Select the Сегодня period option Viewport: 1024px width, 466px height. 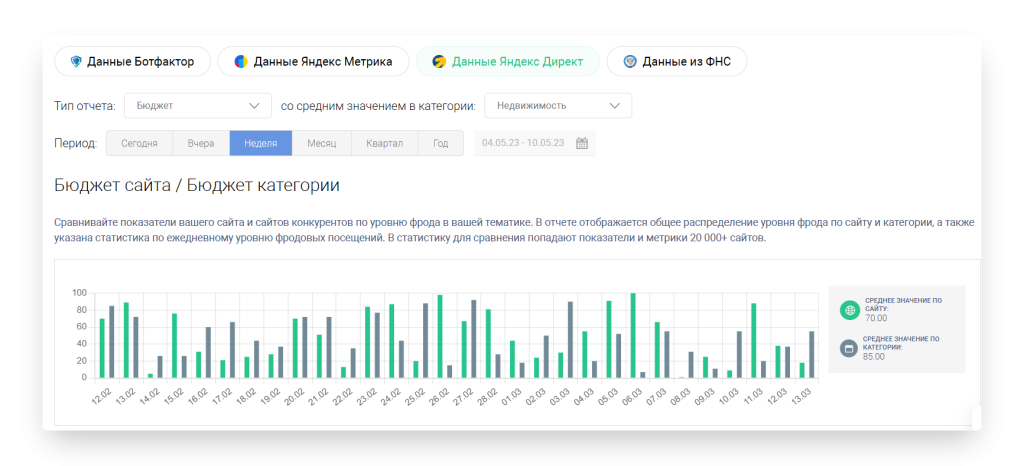tap(139, 143)
